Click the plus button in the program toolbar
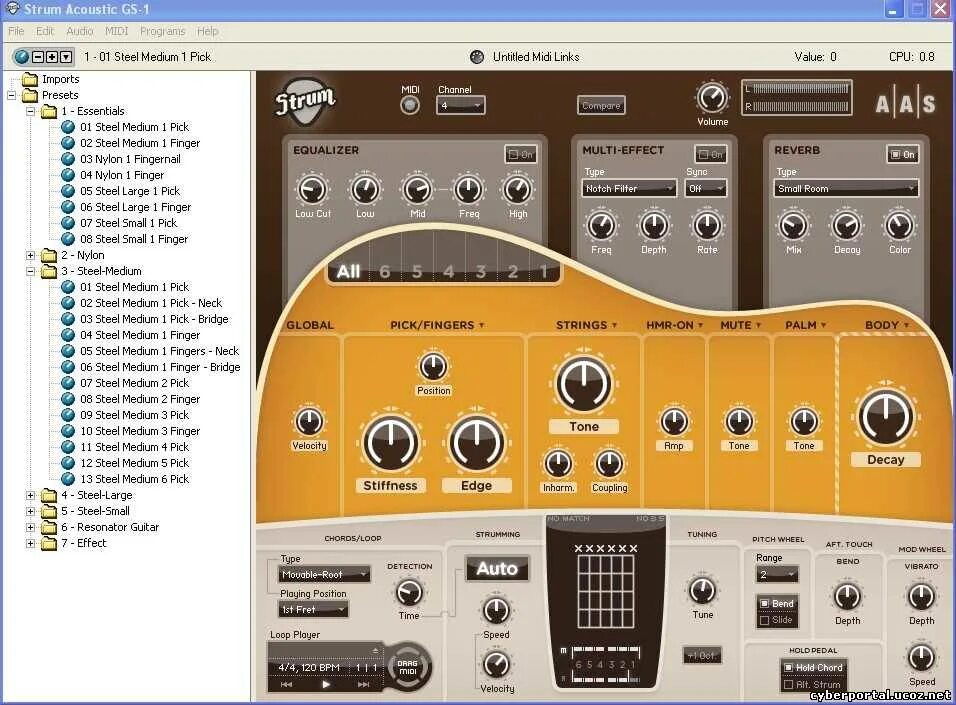Viewport: 956px width, 705px height. click(52, 57)
